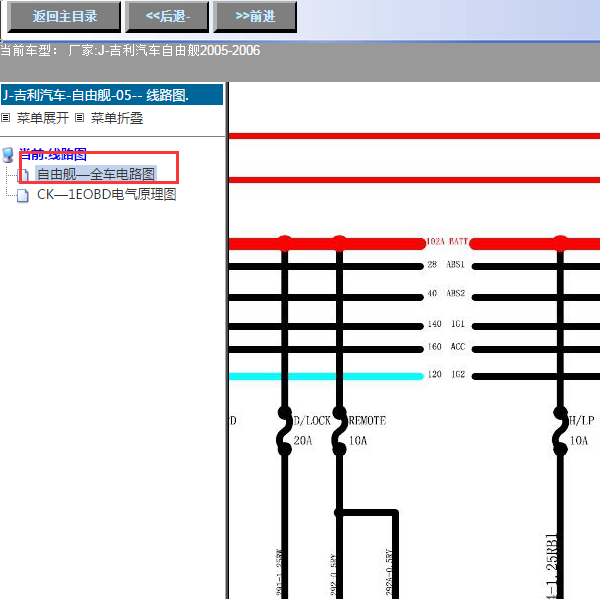Click the H/LP 10A fuse symbol
The image size is (600, 599).
tap(560, 431)
